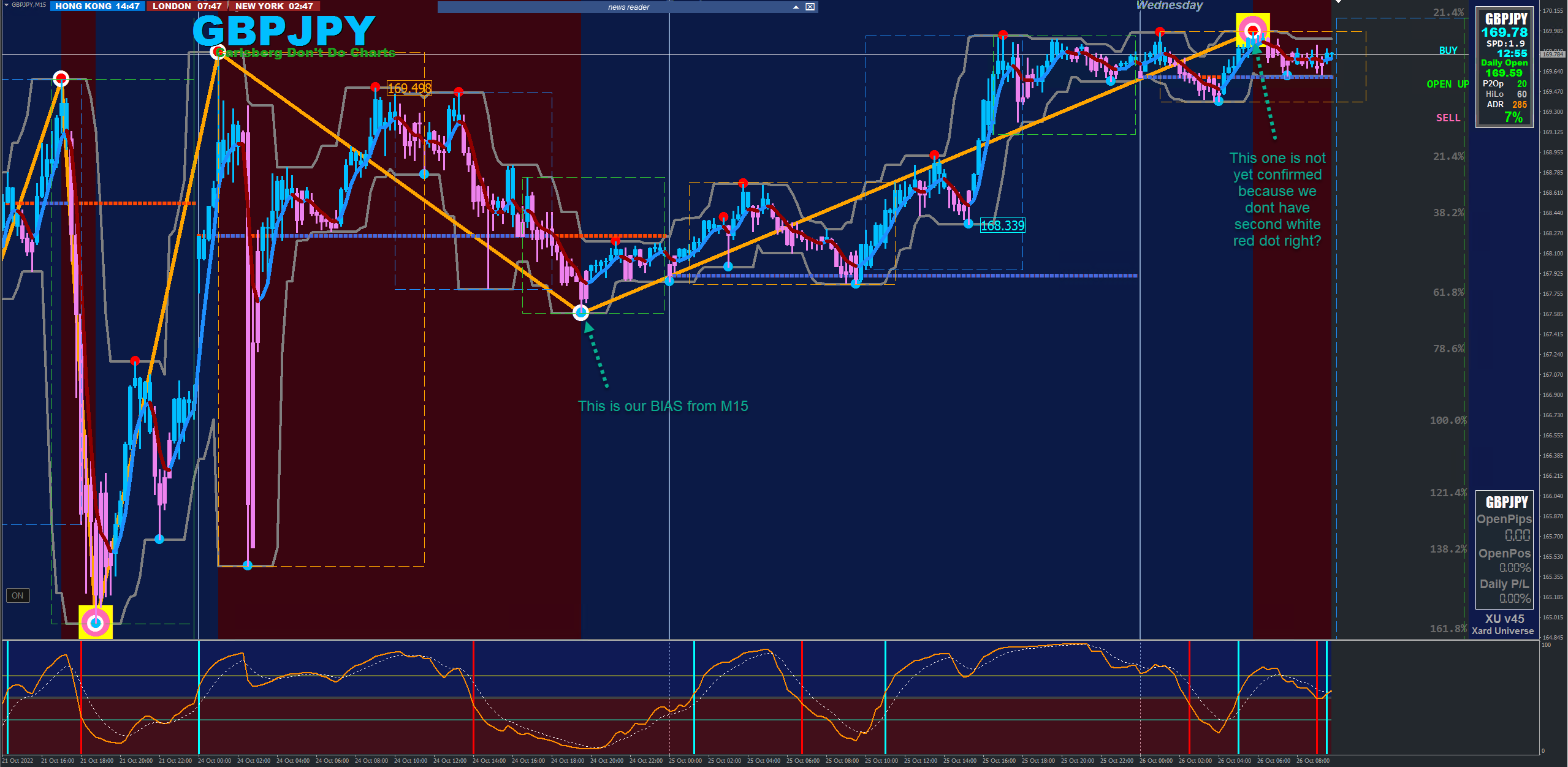
Task: Select the NEW YORK session clock label
Action: click(x=274, y=6)
